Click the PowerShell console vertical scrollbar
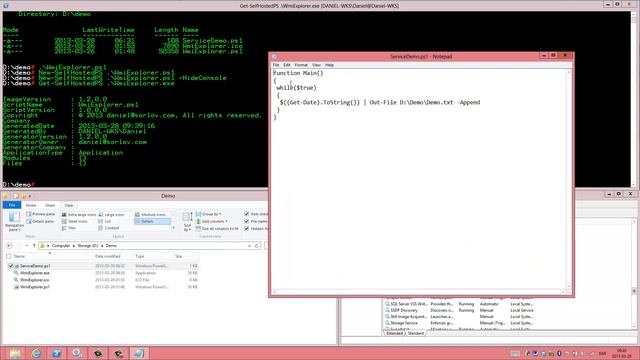640x360 pixels. 634,100
